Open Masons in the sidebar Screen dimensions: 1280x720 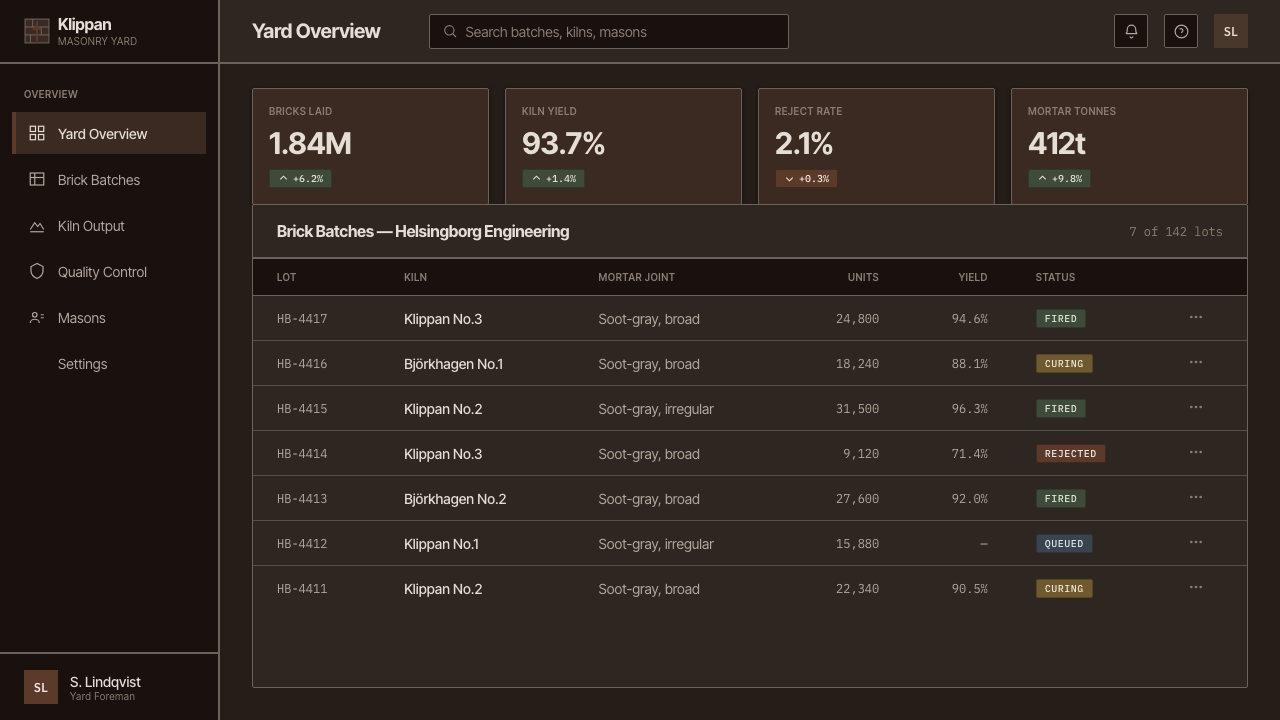(109, 317)
